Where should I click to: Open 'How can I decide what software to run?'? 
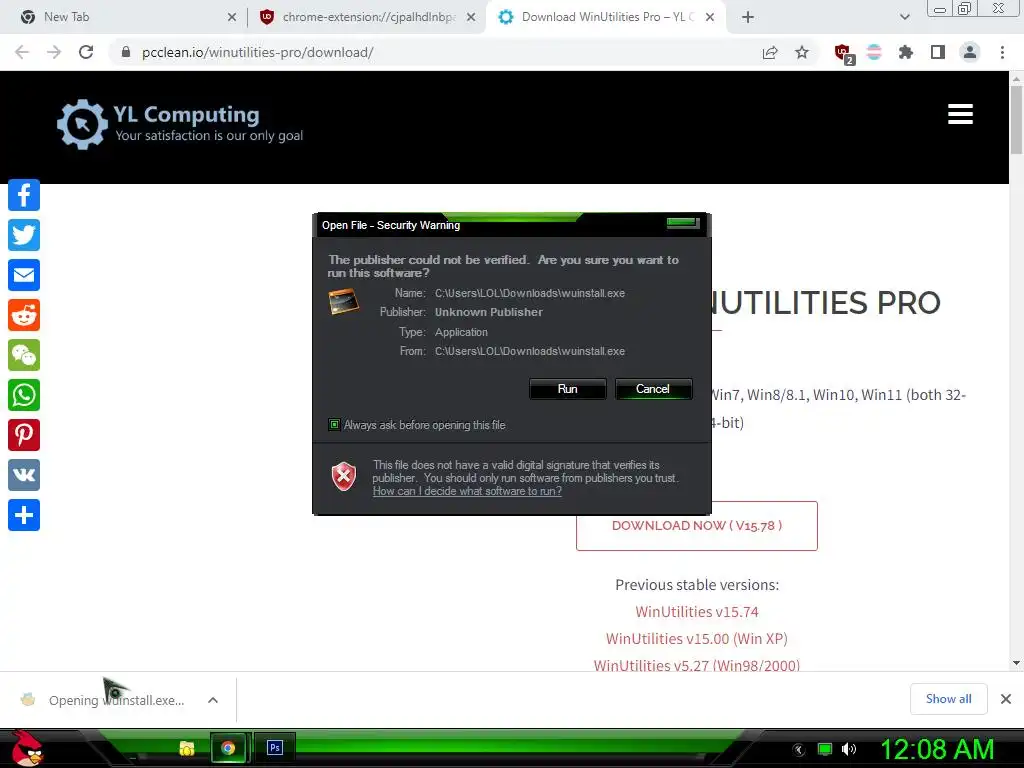(x=467, y=491)
